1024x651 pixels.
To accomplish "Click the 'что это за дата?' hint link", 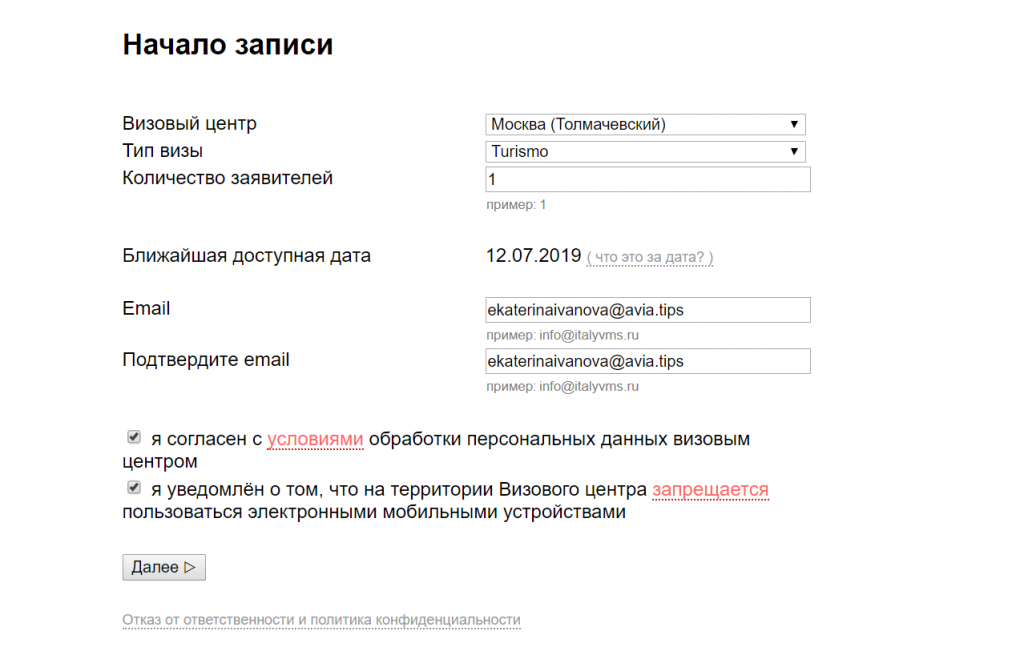I will (650, 258).
